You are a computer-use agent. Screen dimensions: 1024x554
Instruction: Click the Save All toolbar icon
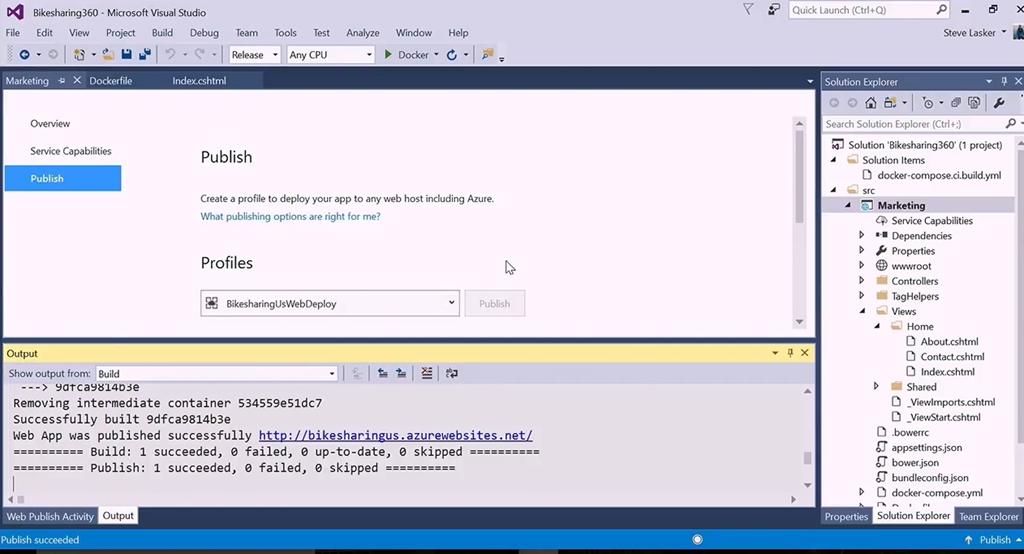(144, 55)
